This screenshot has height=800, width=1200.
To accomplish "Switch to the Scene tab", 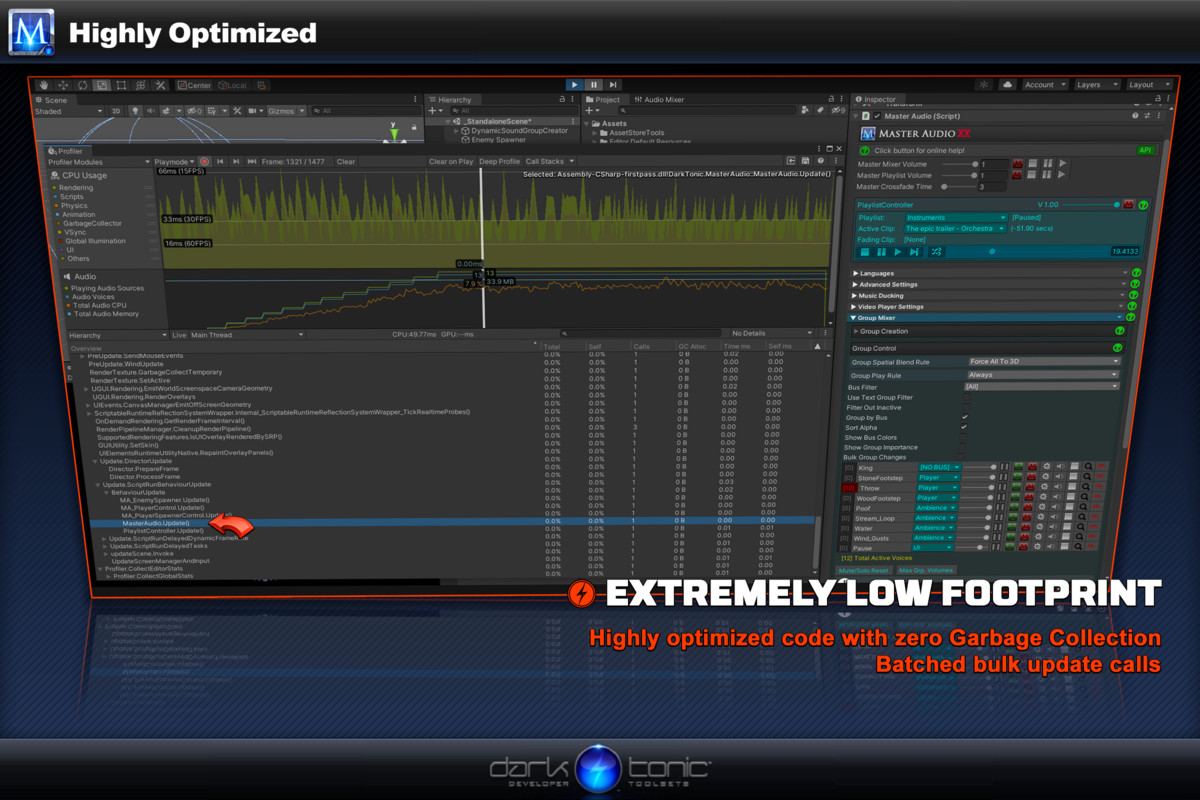I will click(52, 100).
